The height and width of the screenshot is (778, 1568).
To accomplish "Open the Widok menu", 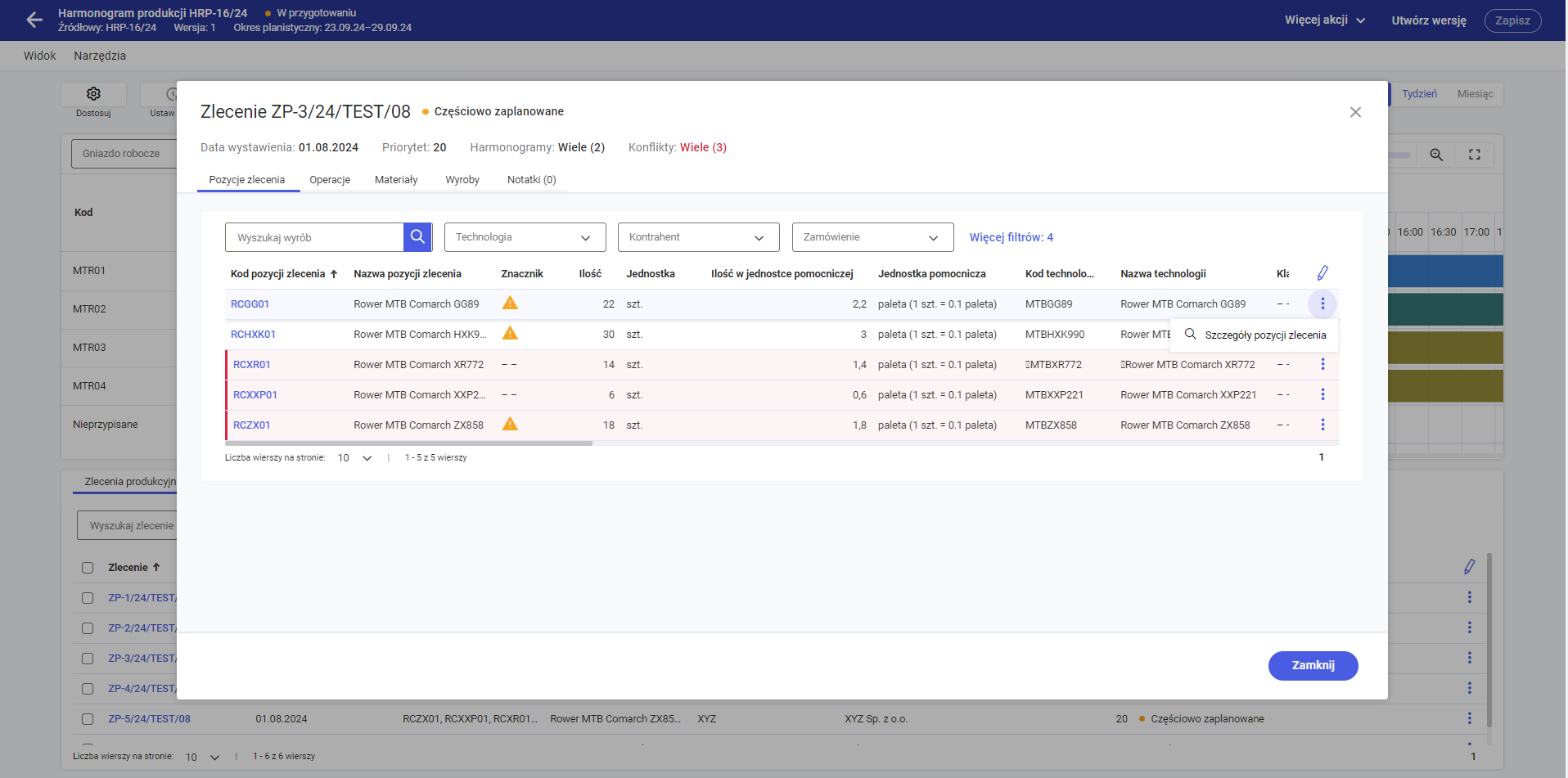I will [x=40, y=56].
